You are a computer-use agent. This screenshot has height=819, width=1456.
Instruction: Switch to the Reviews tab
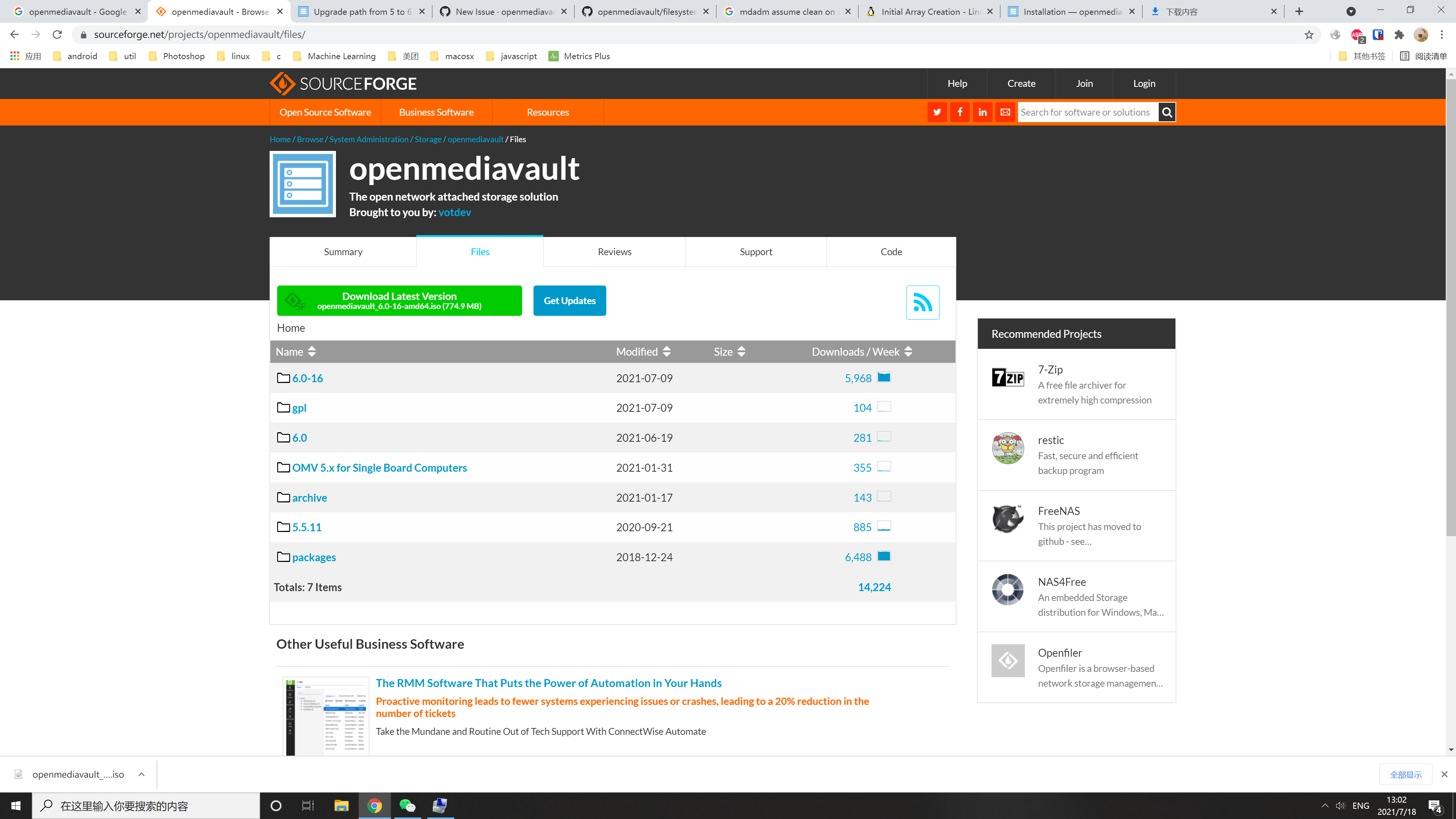pyautogui.click(x=614, y=251)
